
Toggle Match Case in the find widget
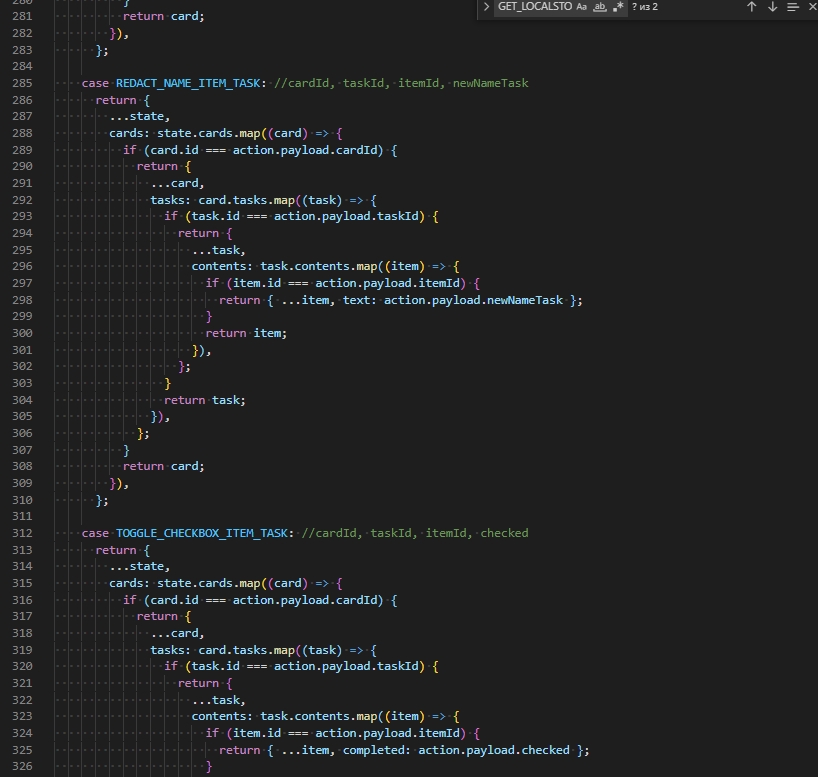582,7
